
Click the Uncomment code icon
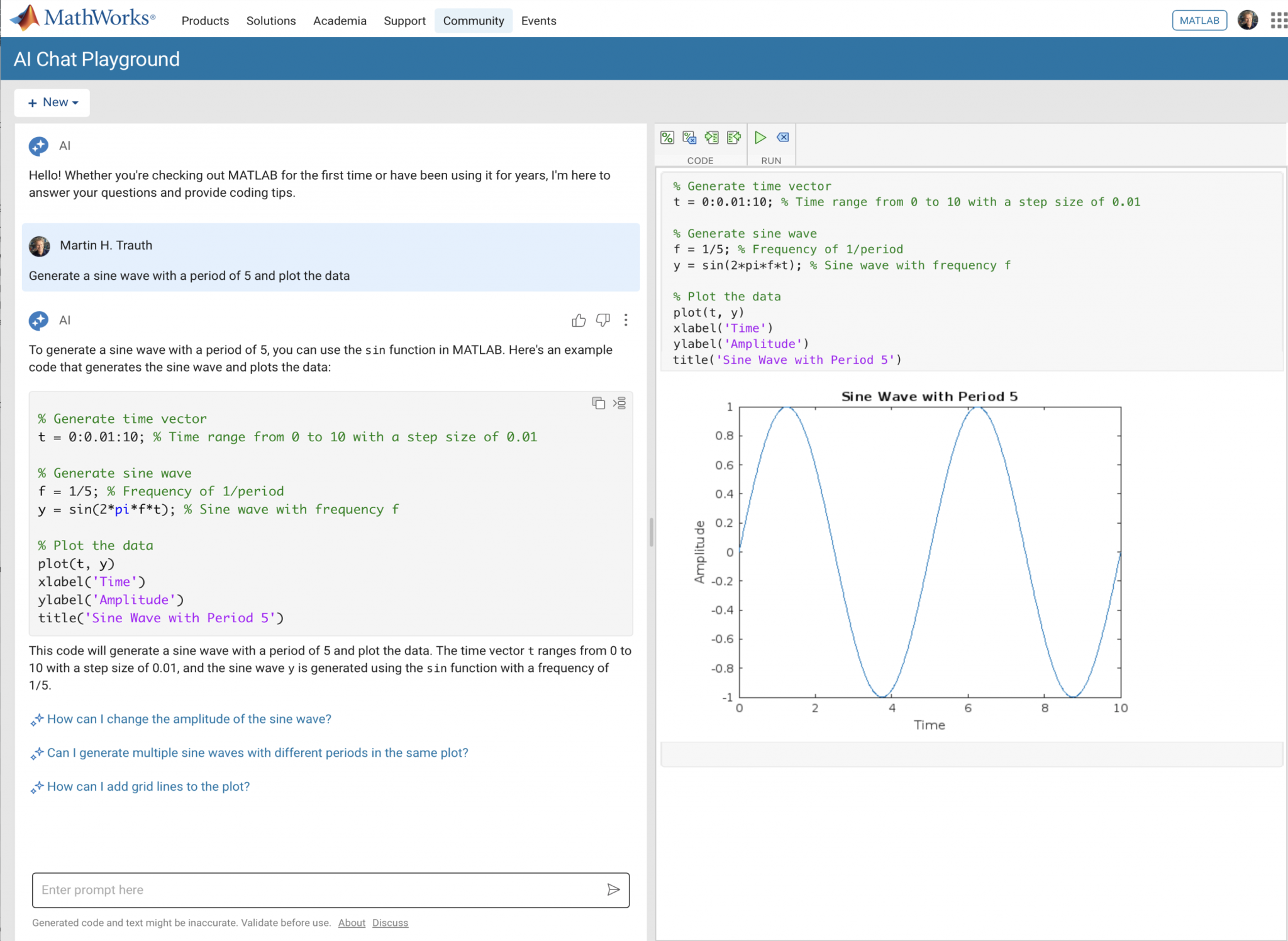point(689,138)
